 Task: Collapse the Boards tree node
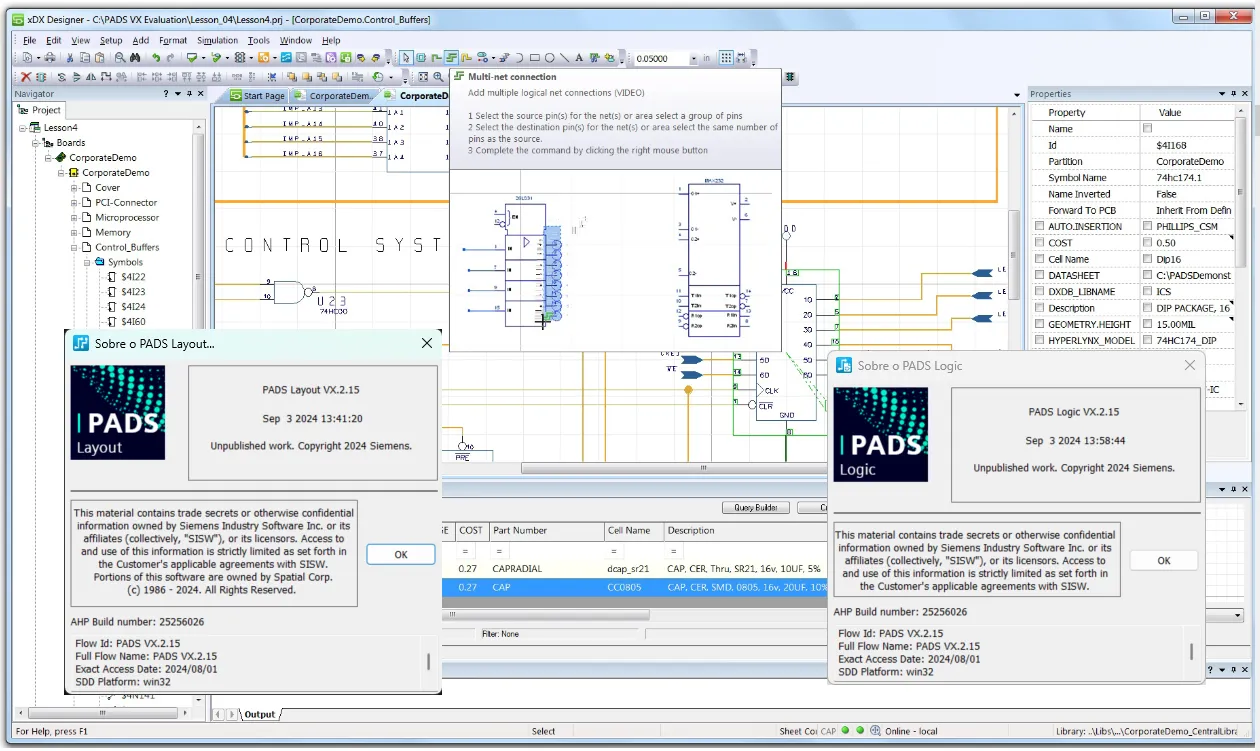point(35,143)
